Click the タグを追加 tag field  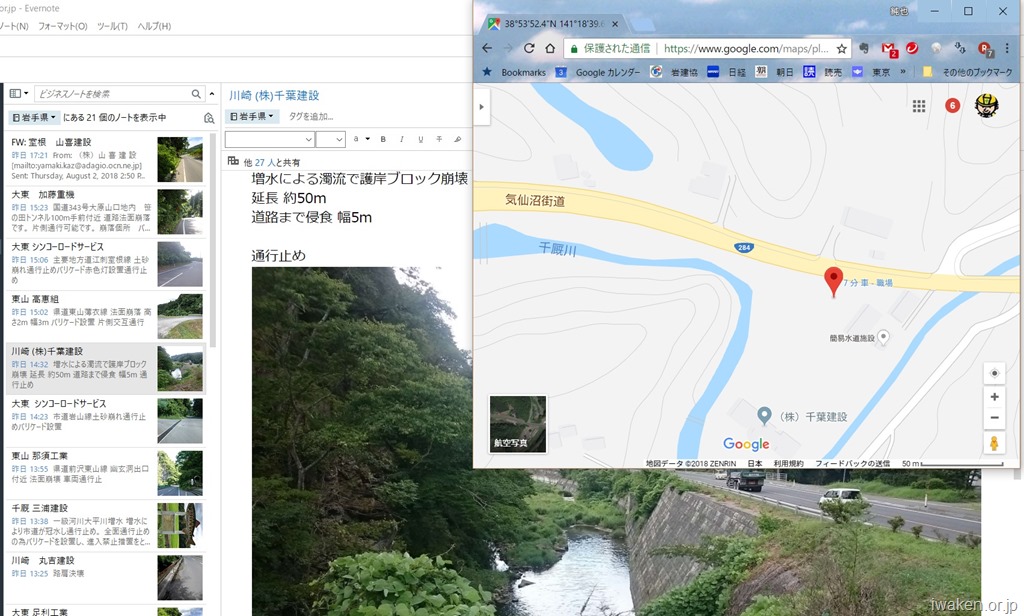(311, 117)
